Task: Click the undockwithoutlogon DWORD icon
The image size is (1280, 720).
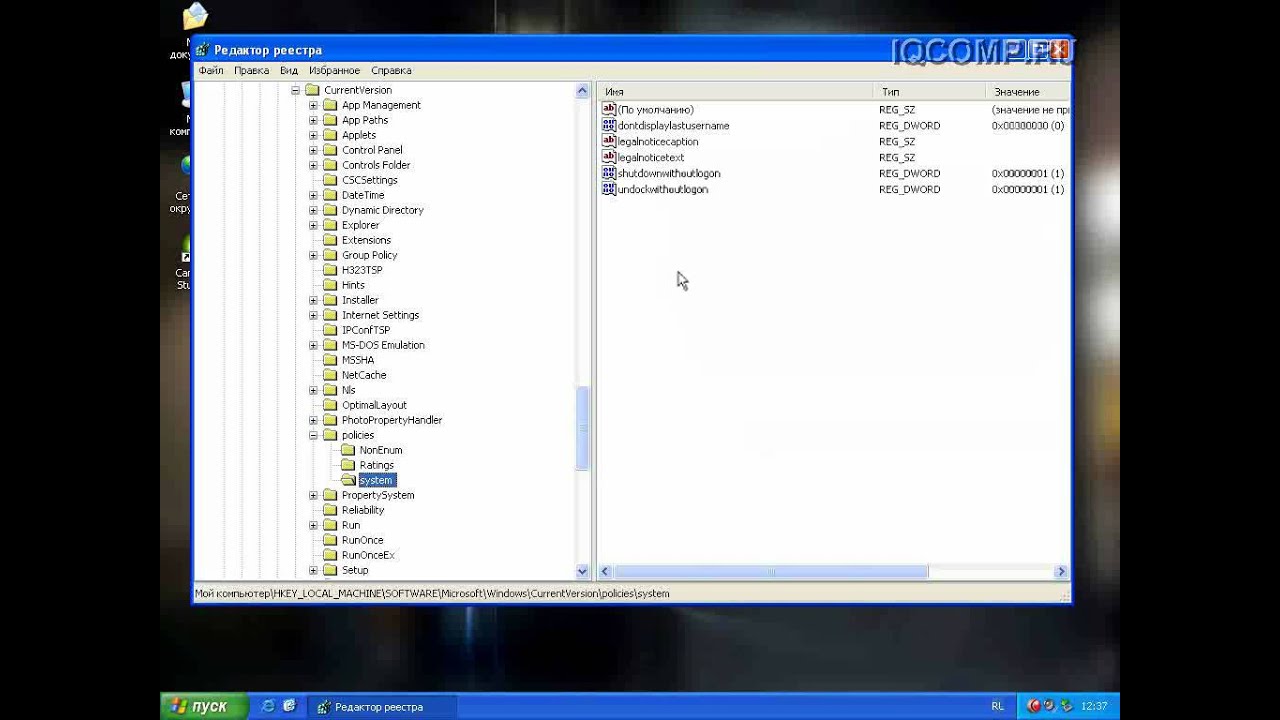Action: 609,189
